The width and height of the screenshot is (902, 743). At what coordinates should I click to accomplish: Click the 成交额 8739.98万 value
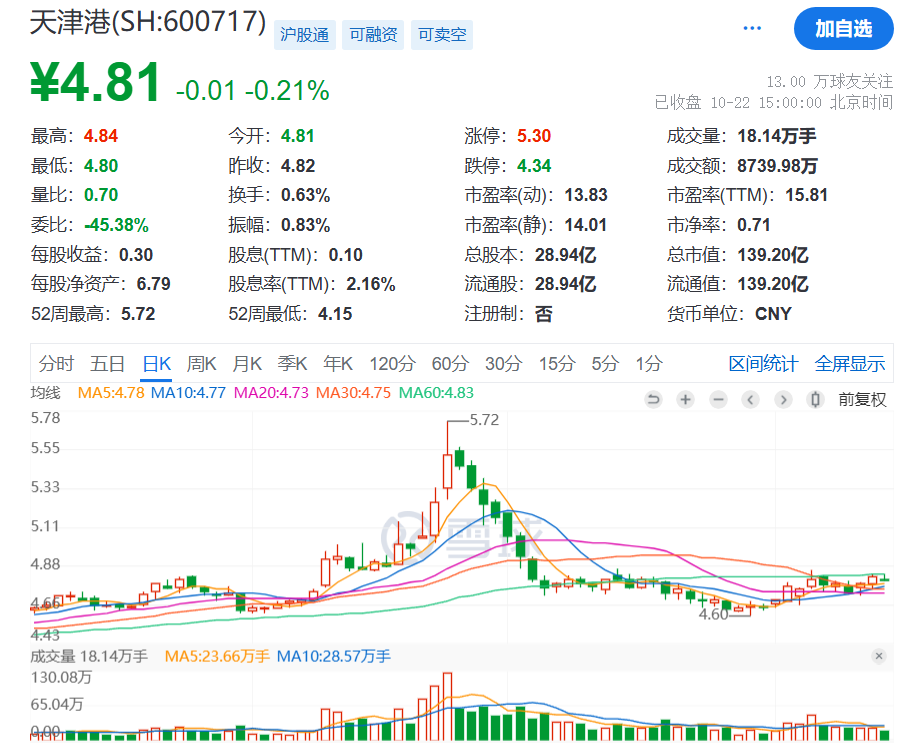(x=777, y=166)
